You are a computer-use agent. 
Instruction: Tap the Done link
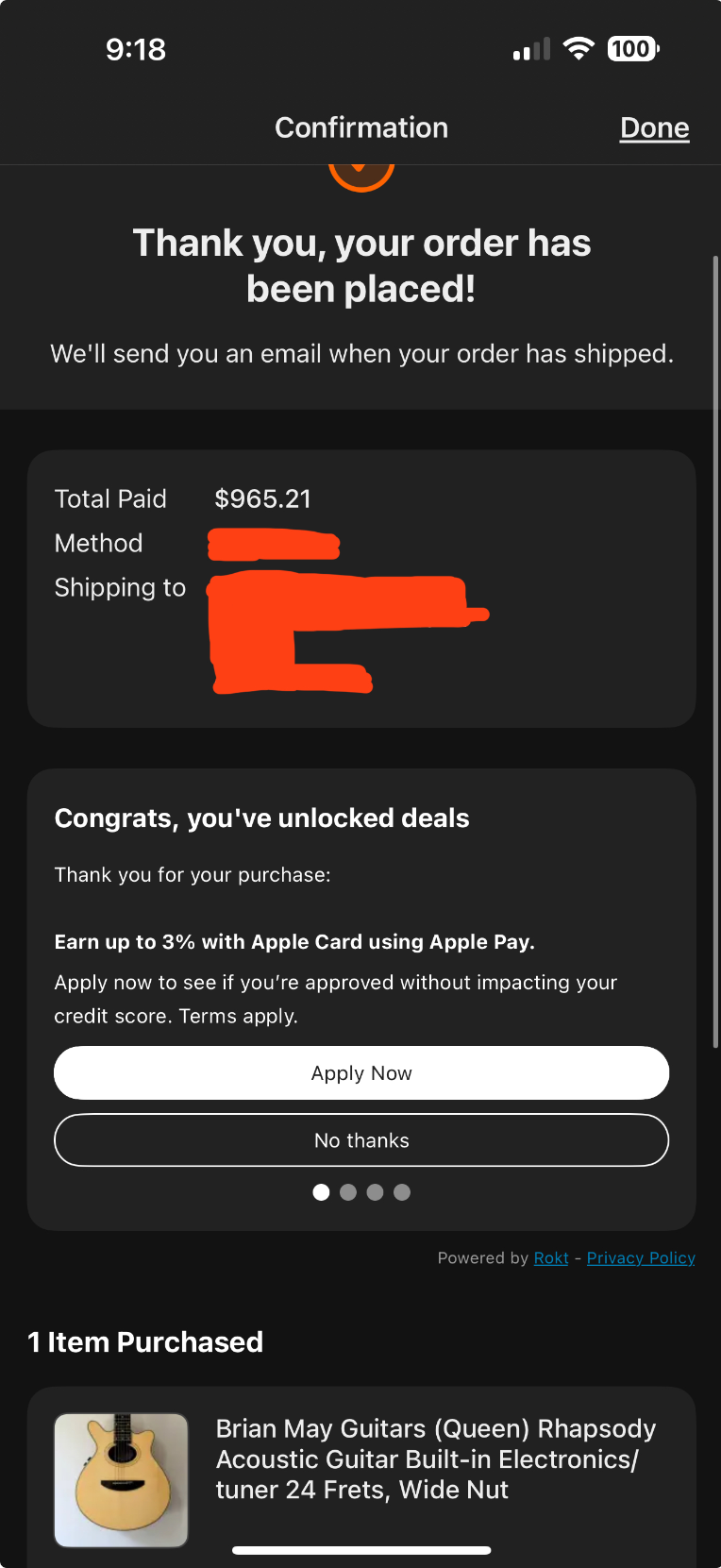click(654, 128)
